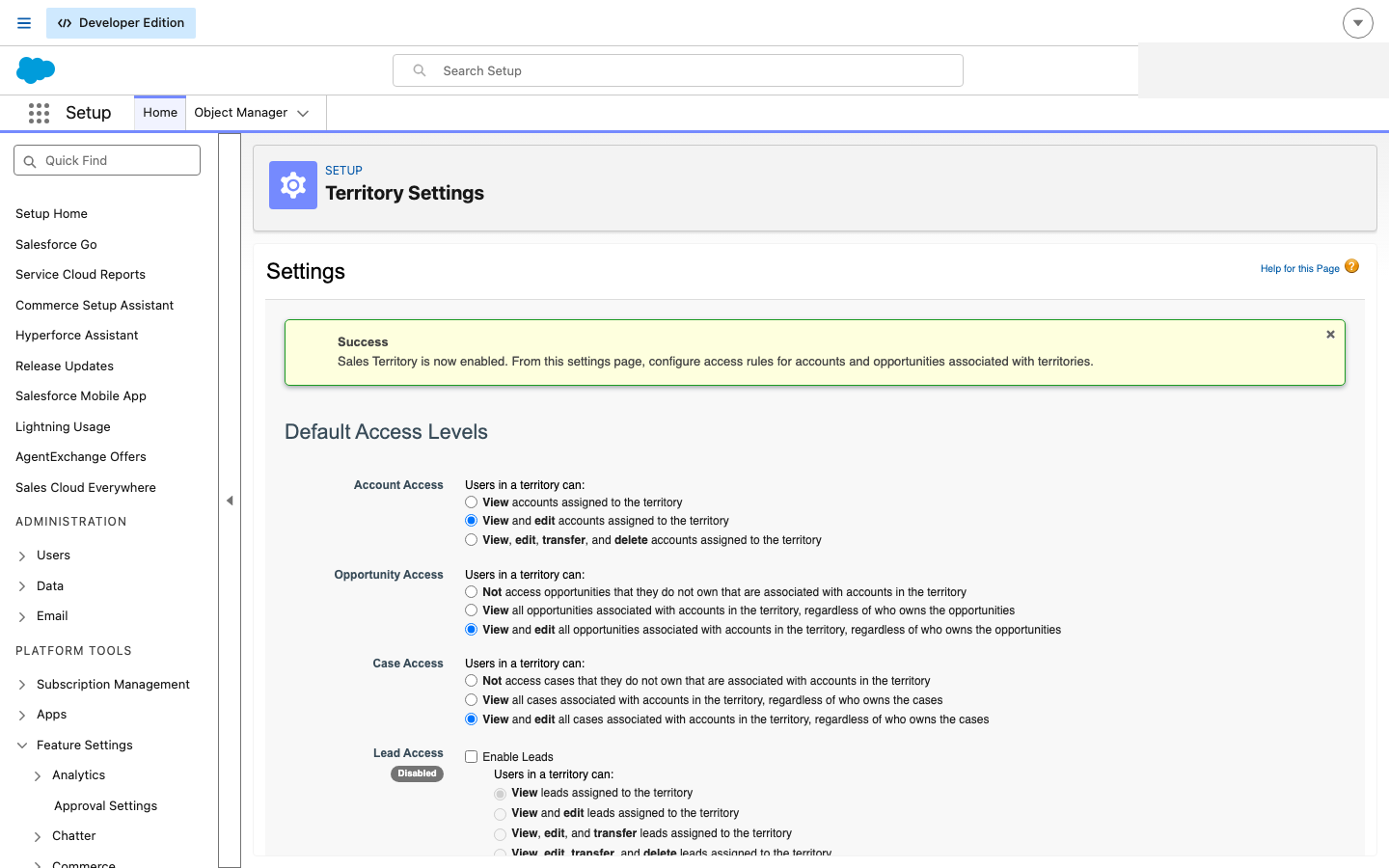Click into the Quick Find field

107,160
